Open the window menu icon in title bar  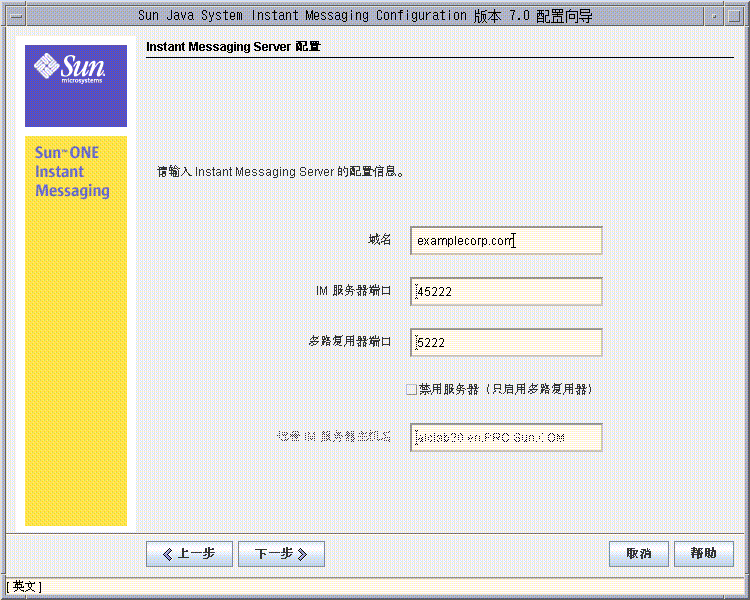click(x=16, y=16)
